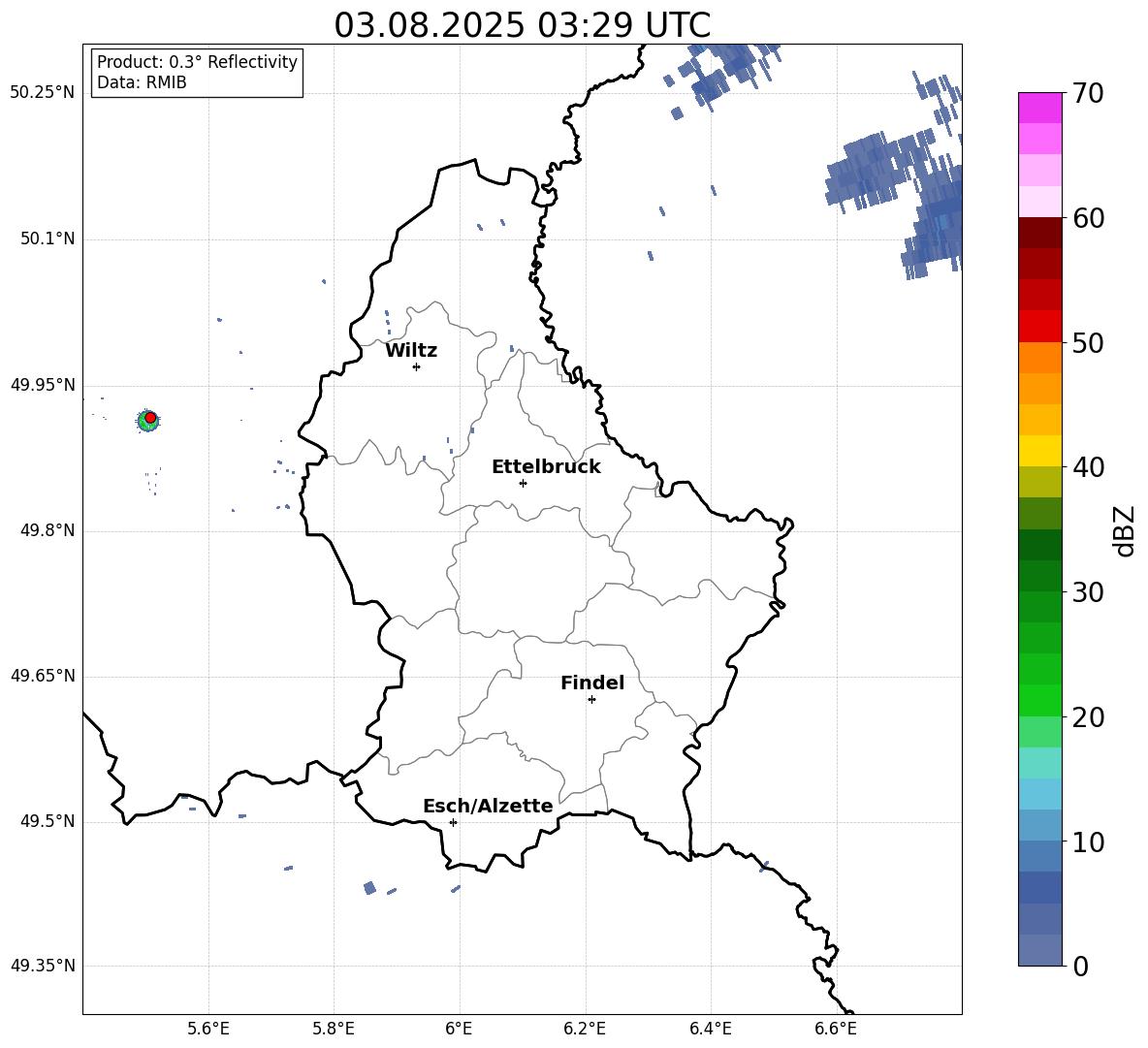Click the 6.4°E longitude label

click(x=710, y=1029)
